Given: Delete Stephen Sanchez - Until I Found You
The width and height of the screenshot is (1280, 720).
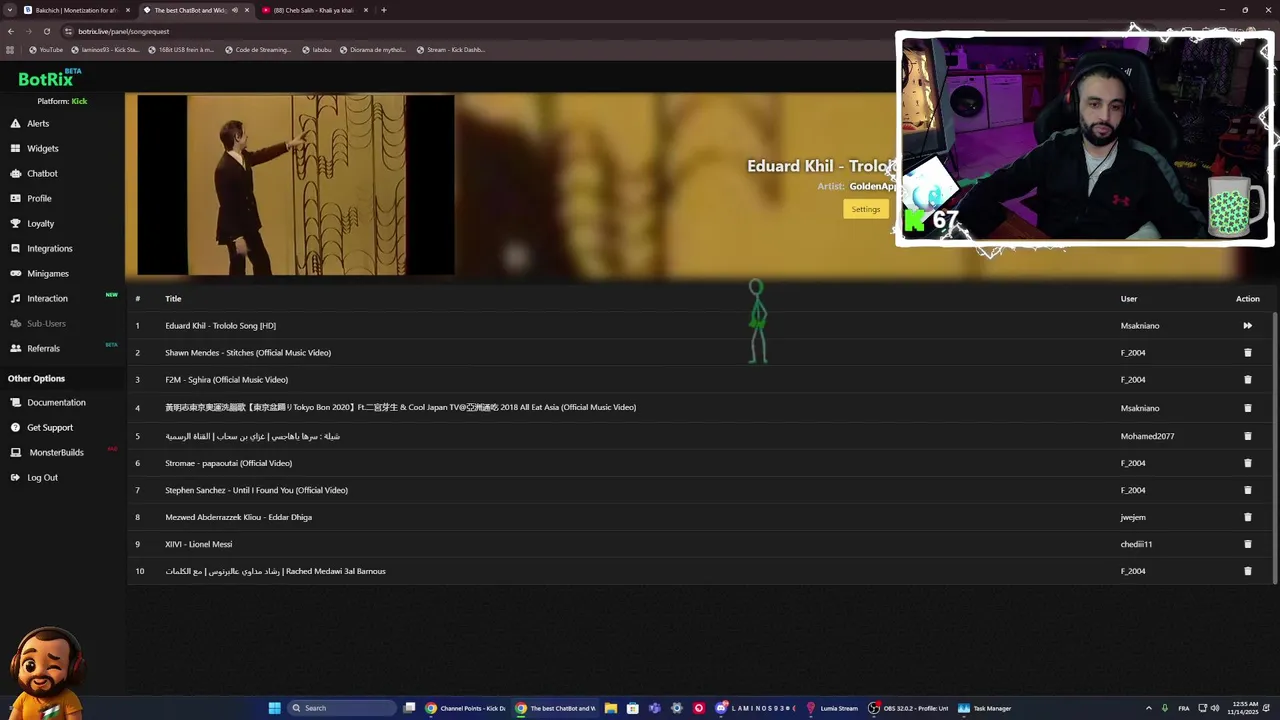Looking at the screenshot, I should pyautogui.click(x=1247, y=490).
